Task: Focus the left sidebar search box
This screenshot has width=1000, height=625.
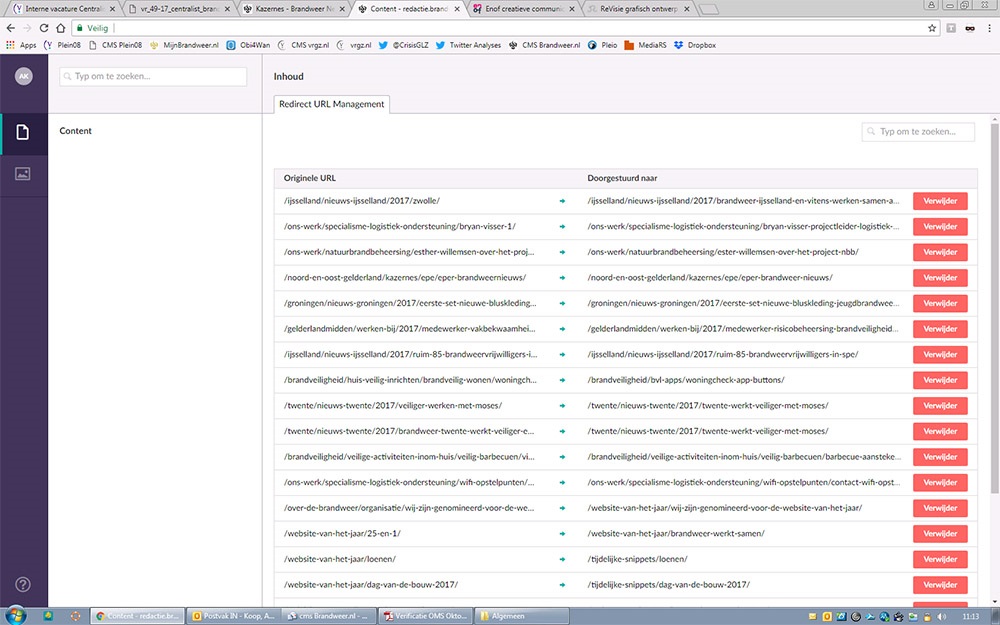Action: (x=153, y=76)
